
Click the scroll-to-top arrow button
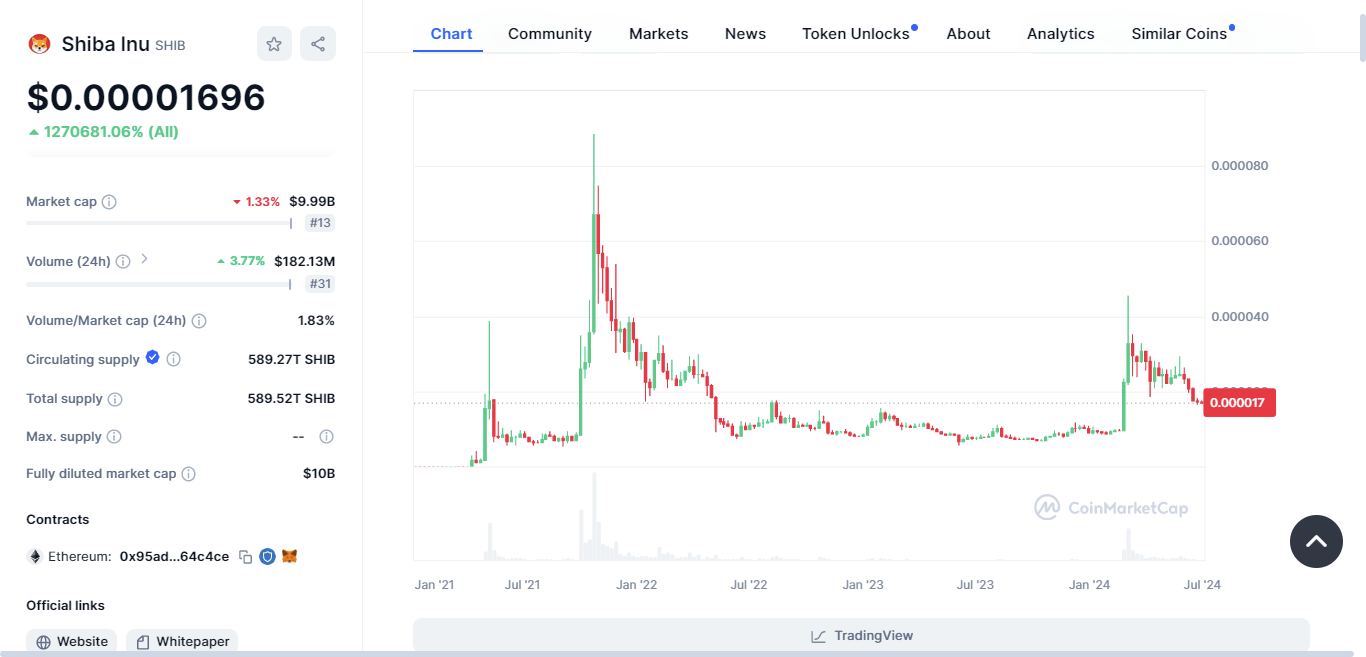tap(1316, 541)
